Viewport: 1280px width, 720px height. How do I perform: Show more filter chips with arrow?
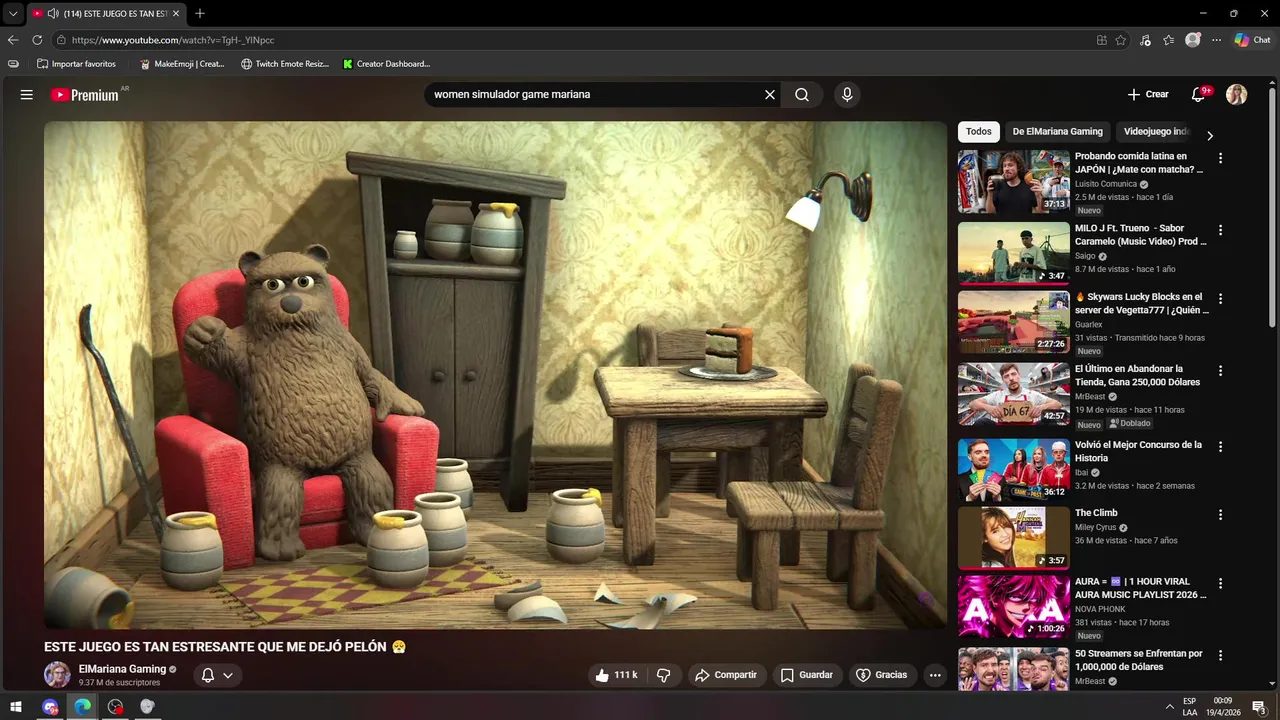(1210, 135)
